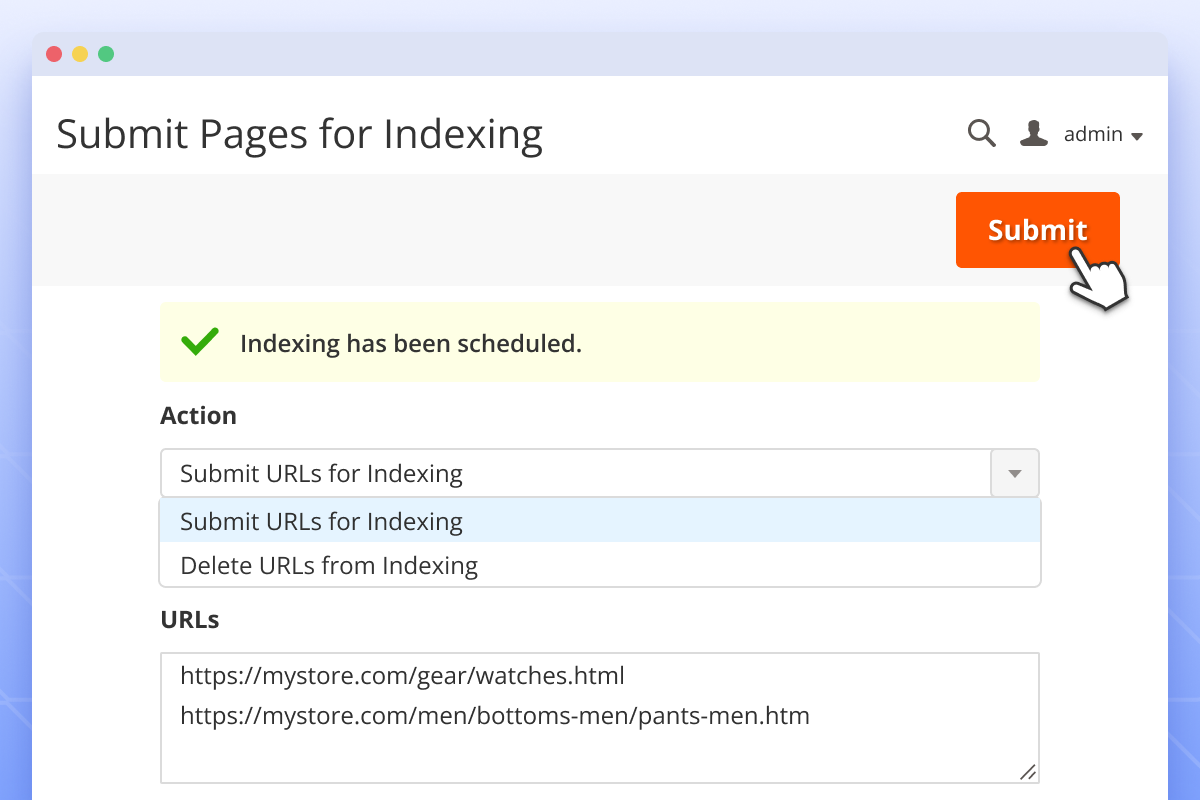Screen dimensions: 1200x800
Task: Click the 'Submit Pages for Indexing' heading
Action: (x=299, y=134)
